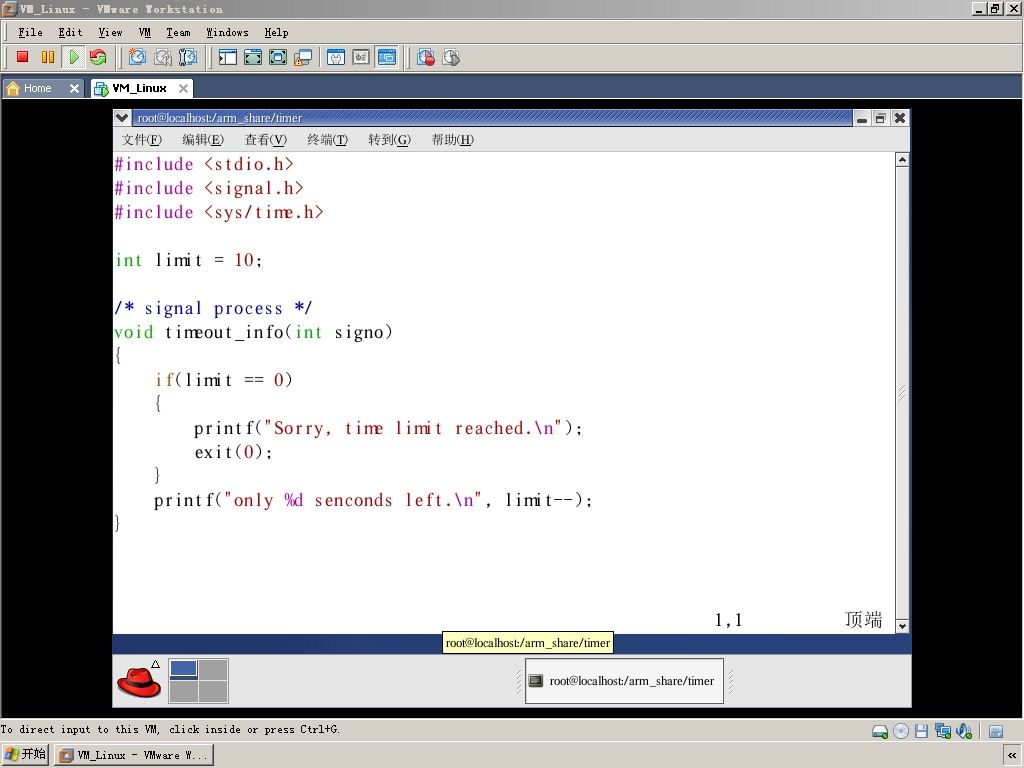
Task: Enter full screen mode icon
Action: (x=278, y=57)
